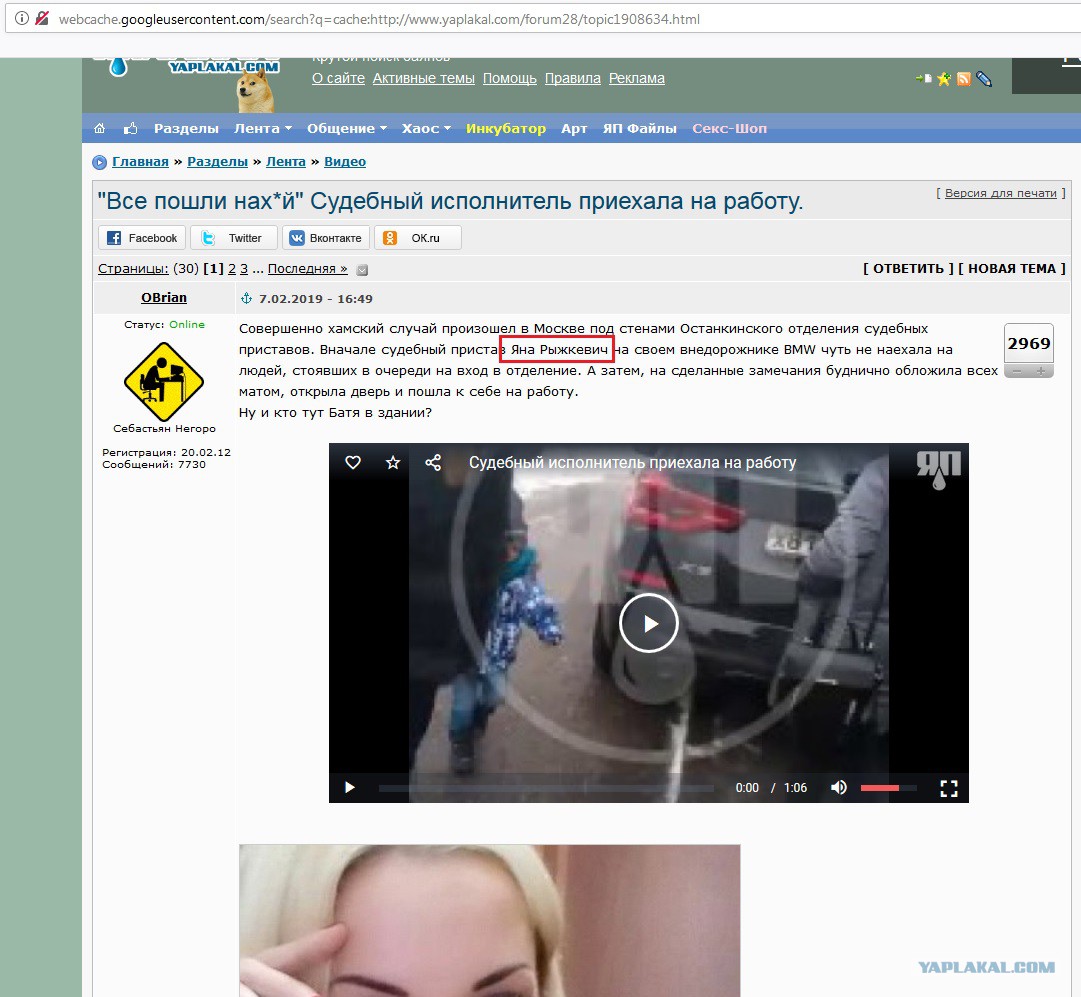Click the thumbs-up icon in navigation bar
The height and width of the screenshot is (997, 1081).
[x=130, y=128]
